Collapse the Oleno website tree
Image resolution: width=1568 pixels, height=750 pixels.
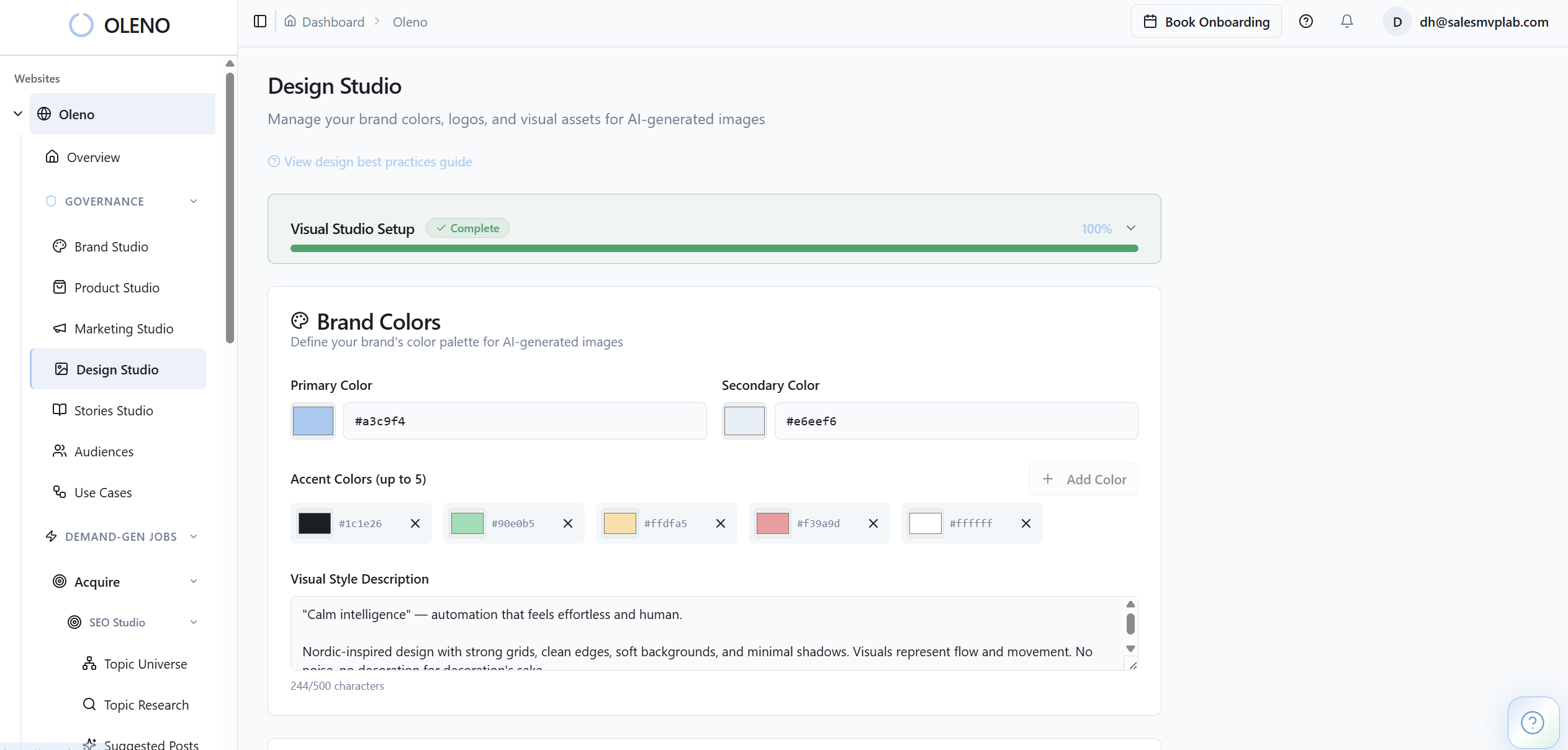point(18,114)
